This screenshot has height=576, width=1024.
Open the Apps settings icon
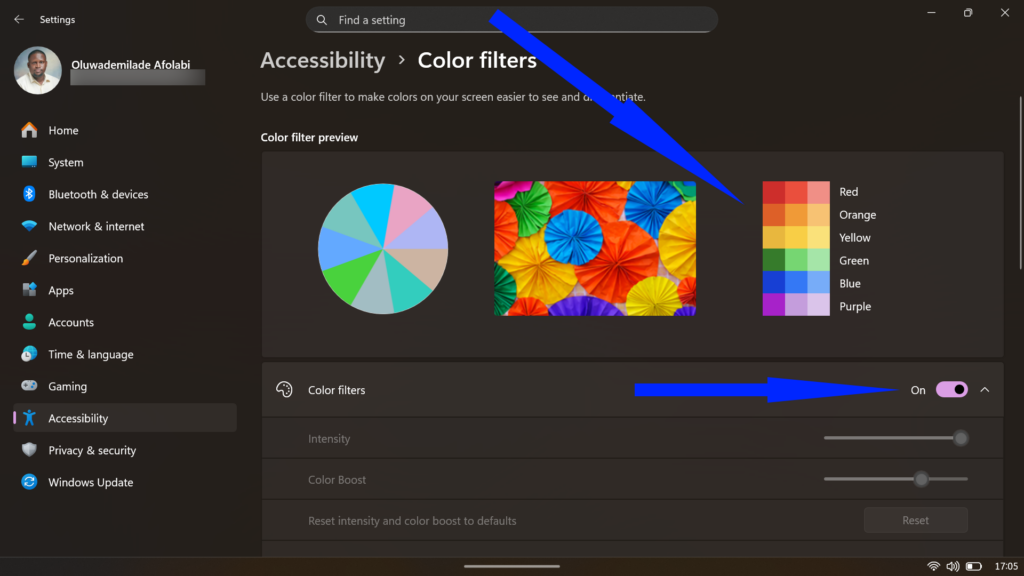pos(28,290)
